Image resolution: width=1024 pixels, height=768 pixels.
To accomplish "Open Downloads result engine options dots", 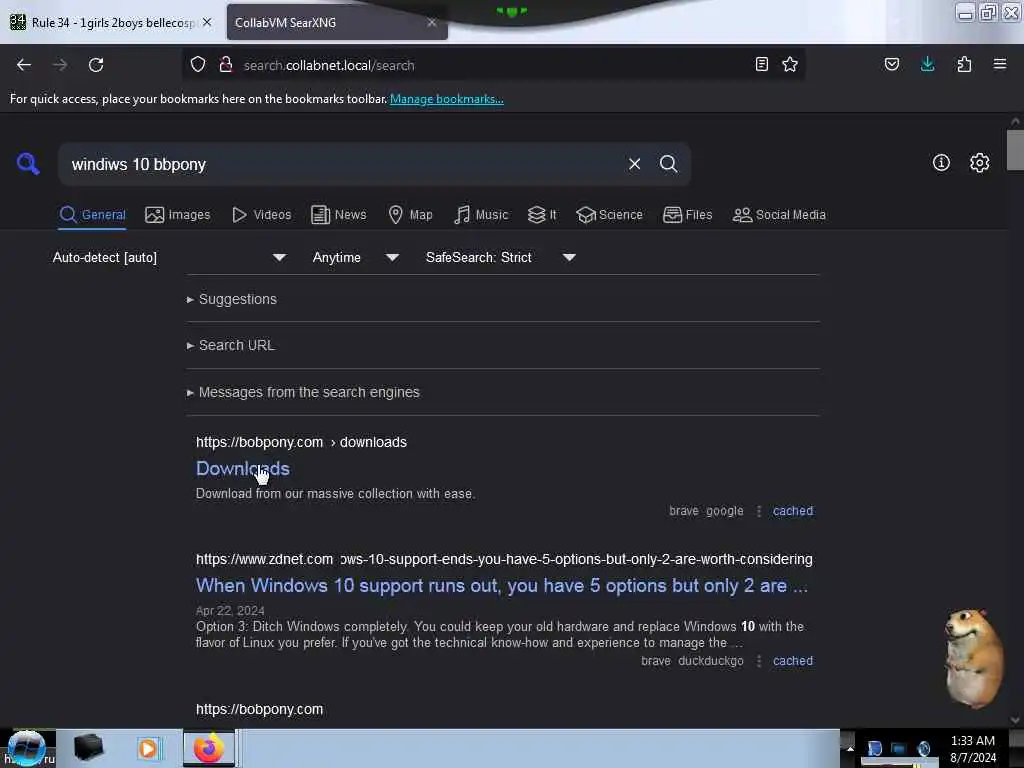I will (x=758, y=511).
